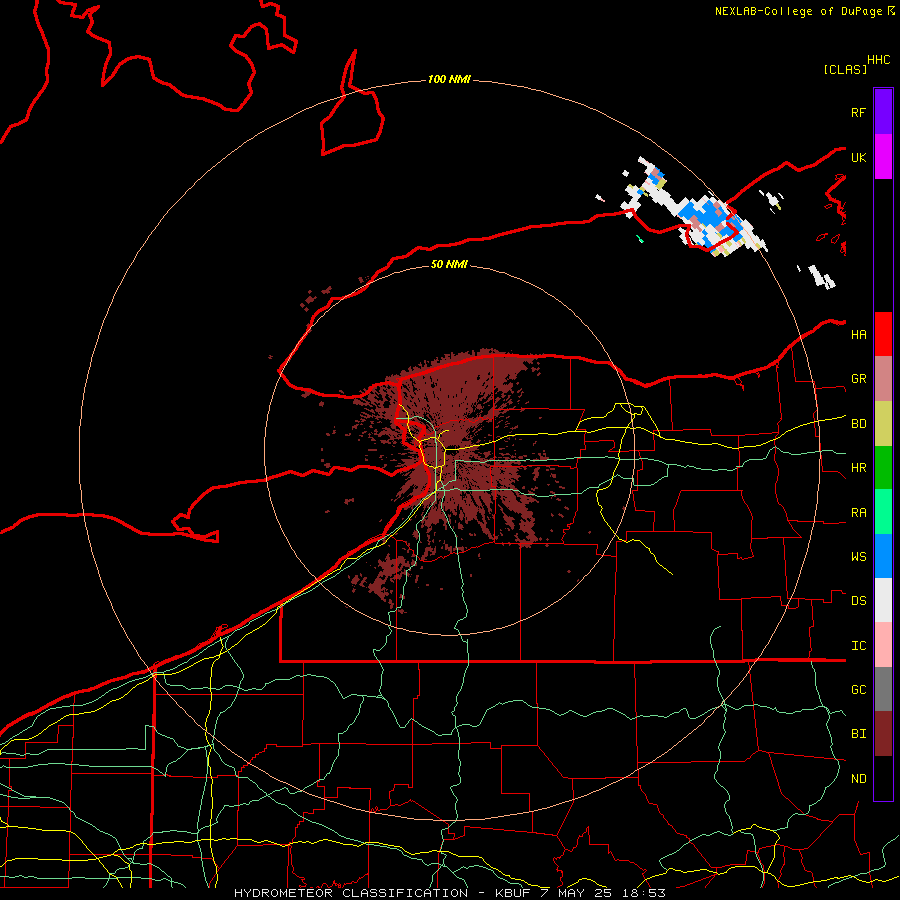Click the white DS legend swatch
900x900 pixels.
[883, 600]
